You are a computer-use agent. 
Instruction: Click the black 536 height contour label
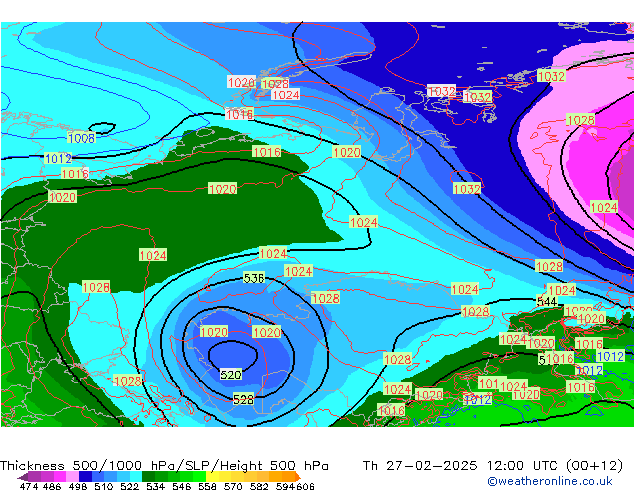click(x=254, y=278)
